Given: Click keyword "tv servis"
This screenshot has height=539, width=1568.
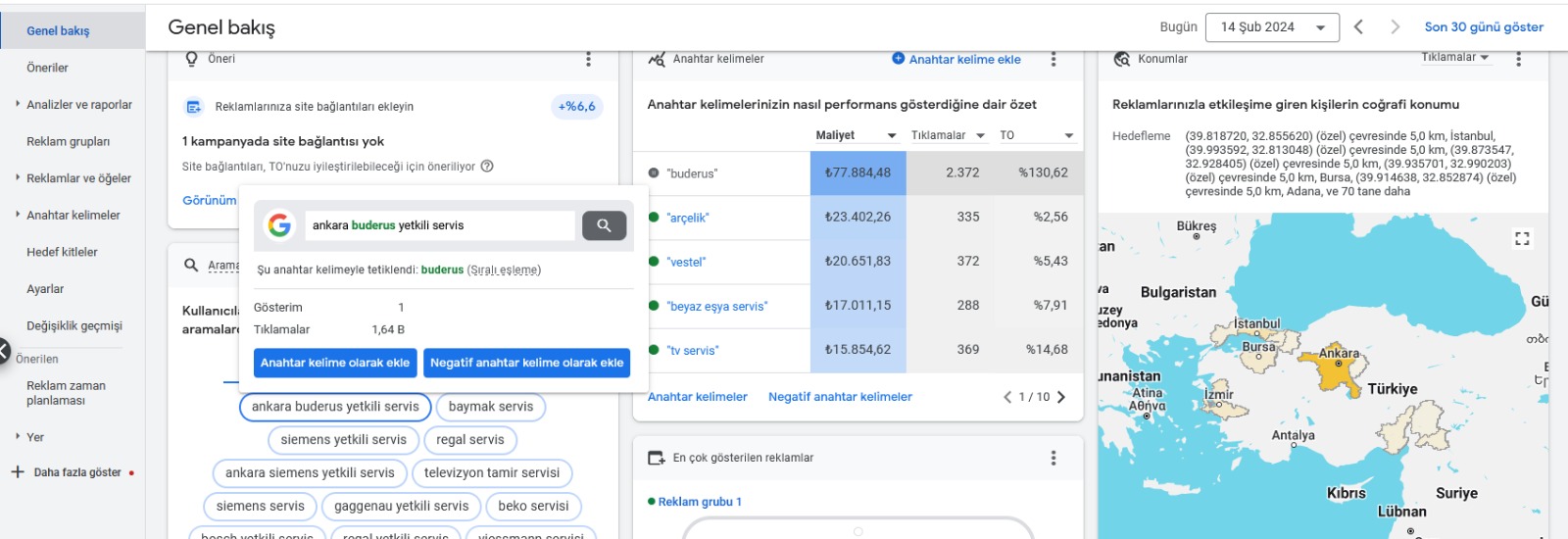Looking at the screenshot, I should 693,351.
